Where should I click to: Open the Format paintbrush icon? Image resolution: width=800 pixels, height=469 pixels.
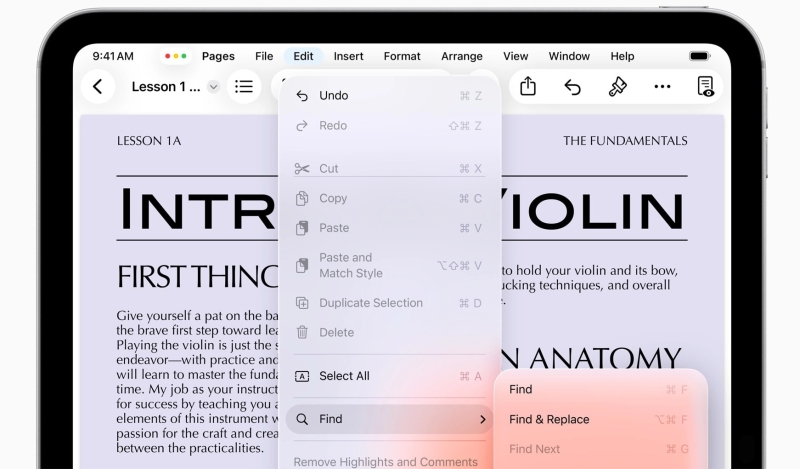point(618,87)
